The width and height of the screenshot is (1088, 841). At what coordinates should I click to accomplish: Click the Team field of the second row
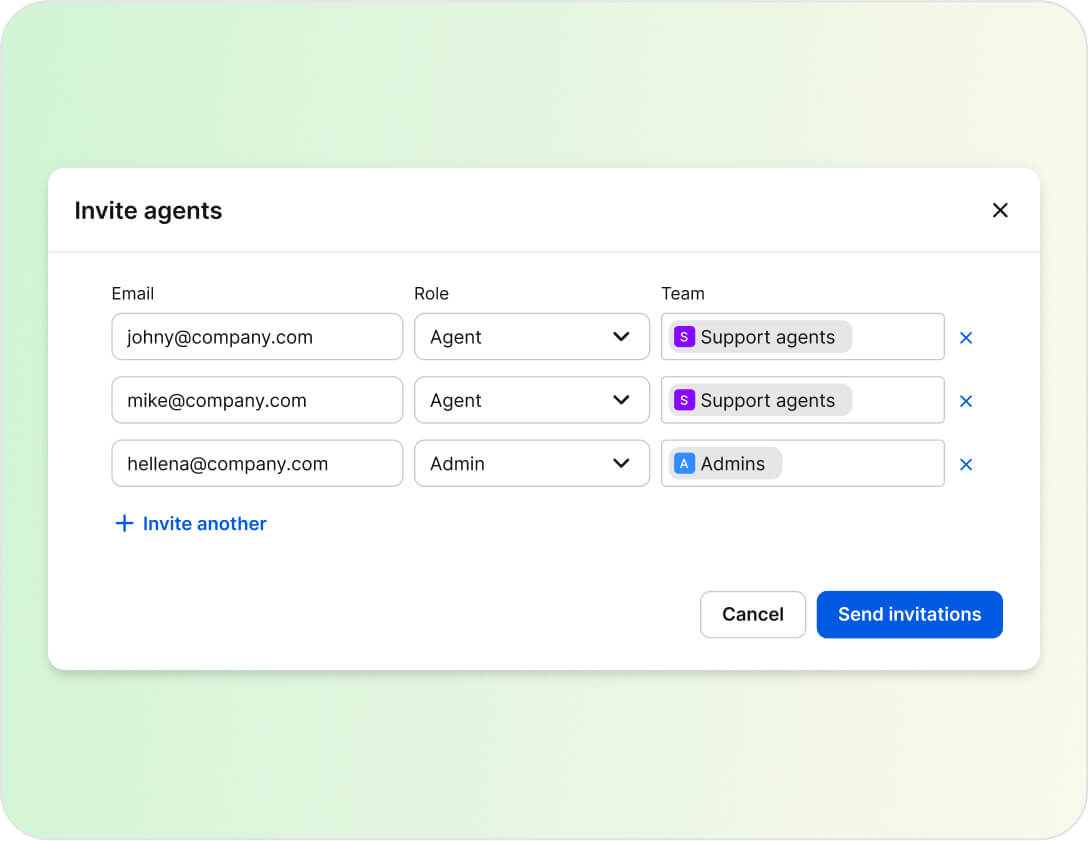tap(802, 400)
